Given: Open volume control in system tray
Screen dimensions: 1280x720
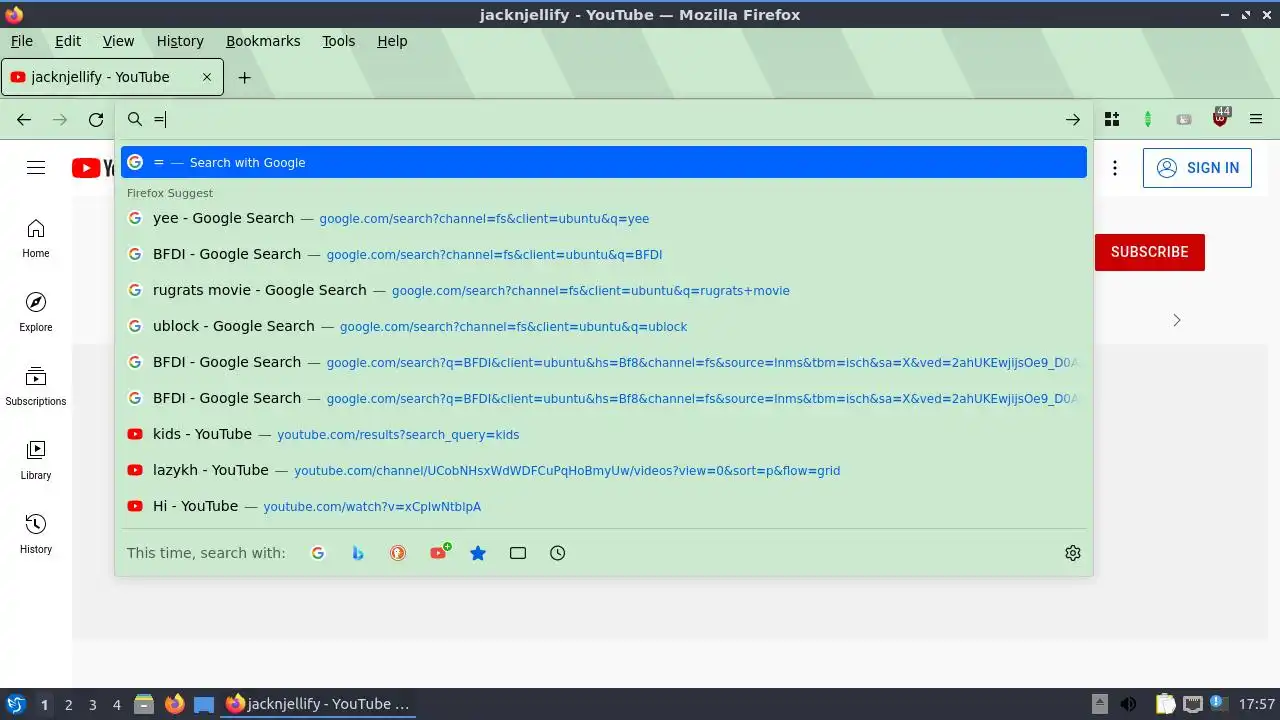Looking at the screenshot, I should tap(1128, 705).
